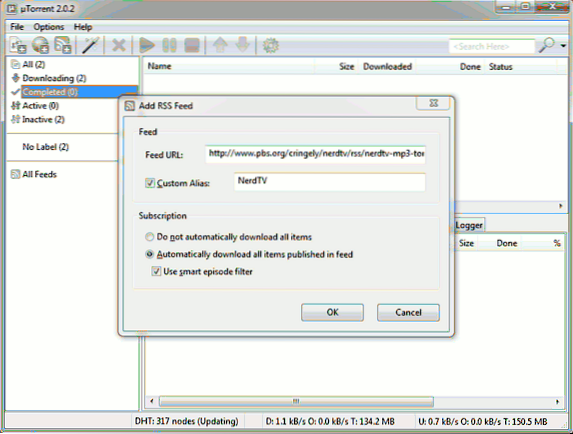This screenshot has width=573, height=434.
Task: Click bottom scrollbar right arrow
Action: [x=557, y=401]
